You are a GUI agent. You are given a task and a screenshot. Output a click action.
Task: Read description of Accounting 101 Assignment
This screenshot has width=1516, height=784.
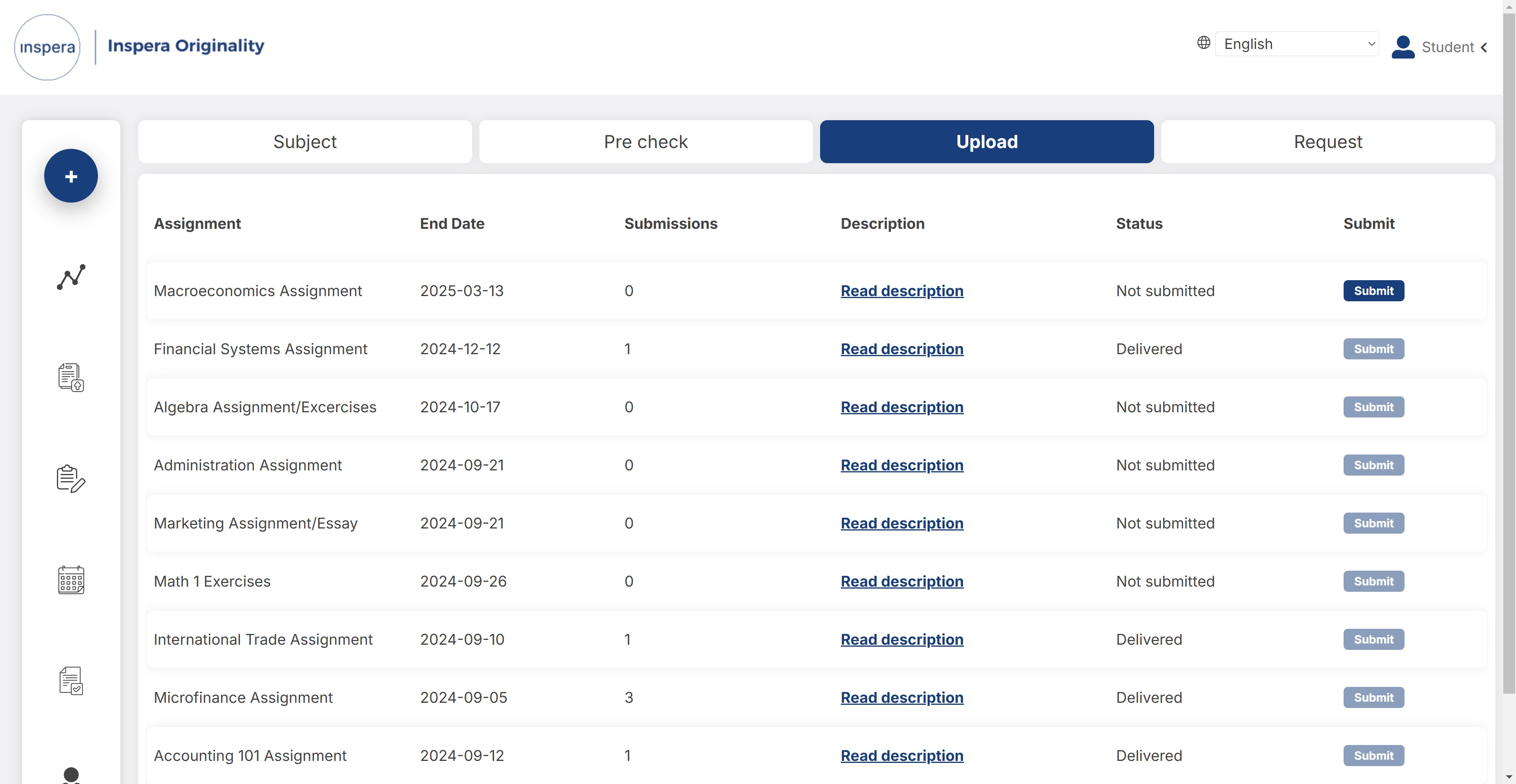tap(902, 756)
